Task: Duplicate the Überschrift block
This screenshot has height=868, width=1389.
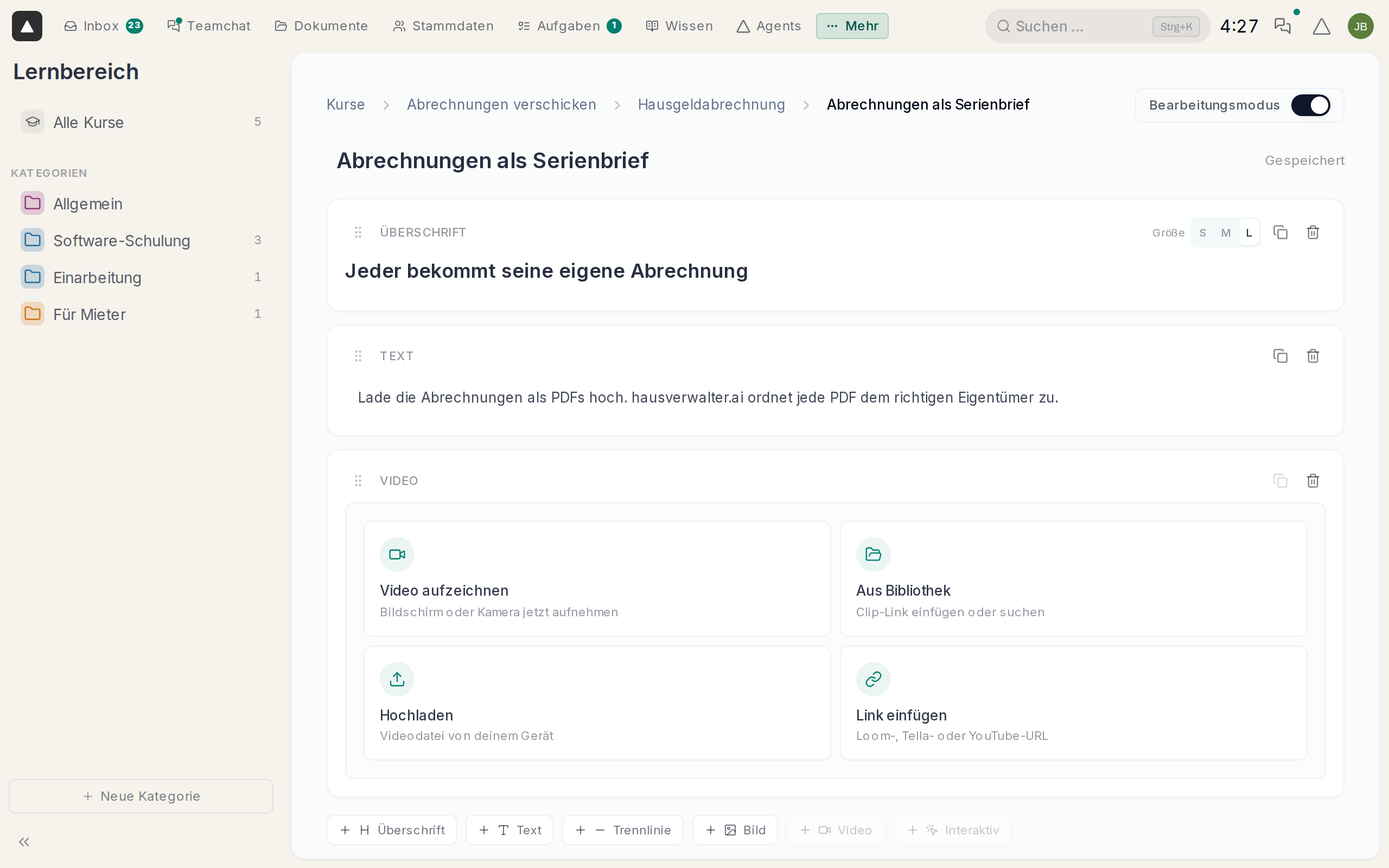Action: point(1280,233)
